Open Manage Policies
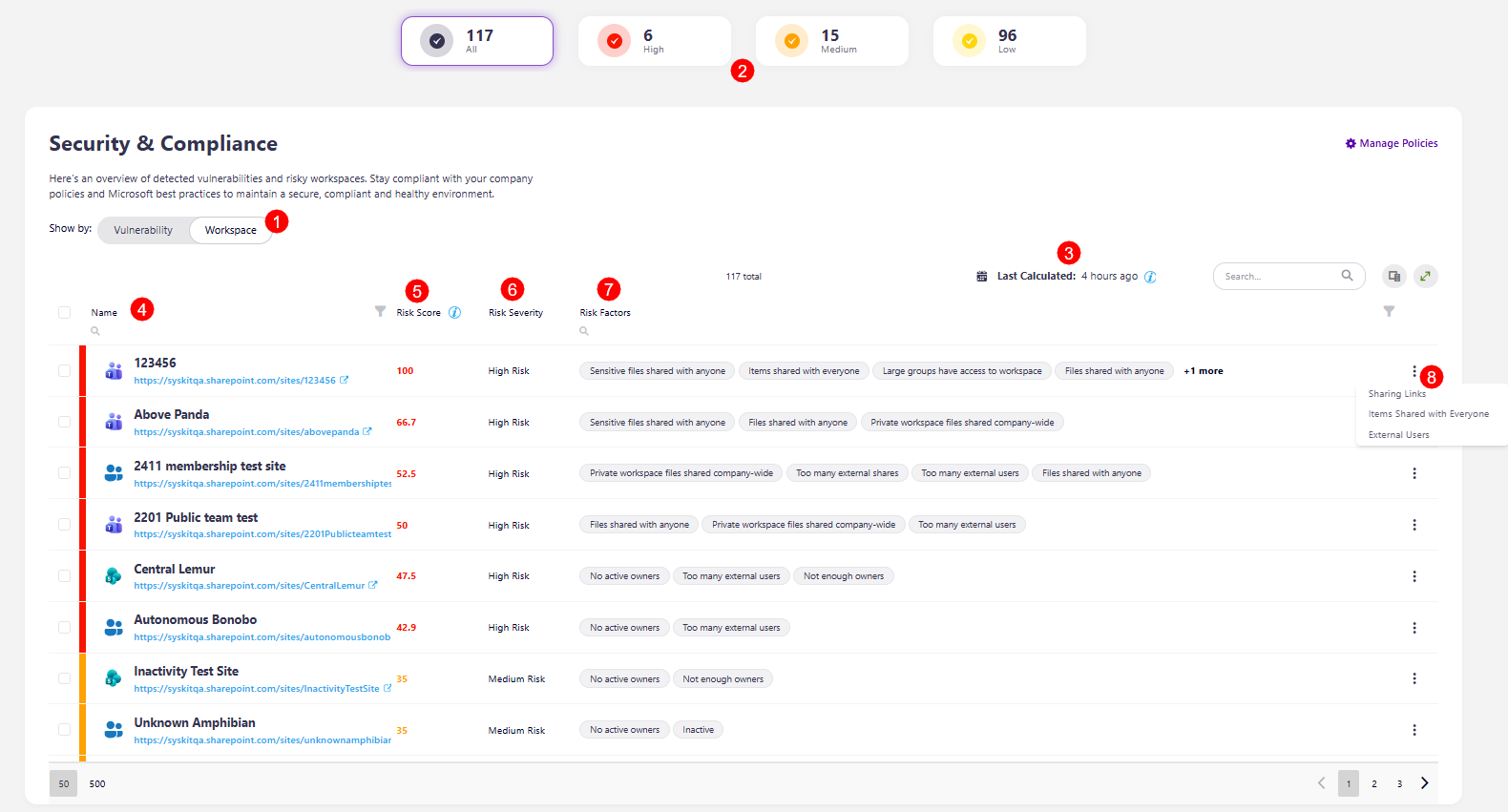The image size is (1508, 812). pyautogui.click(x=1391, y=143)
